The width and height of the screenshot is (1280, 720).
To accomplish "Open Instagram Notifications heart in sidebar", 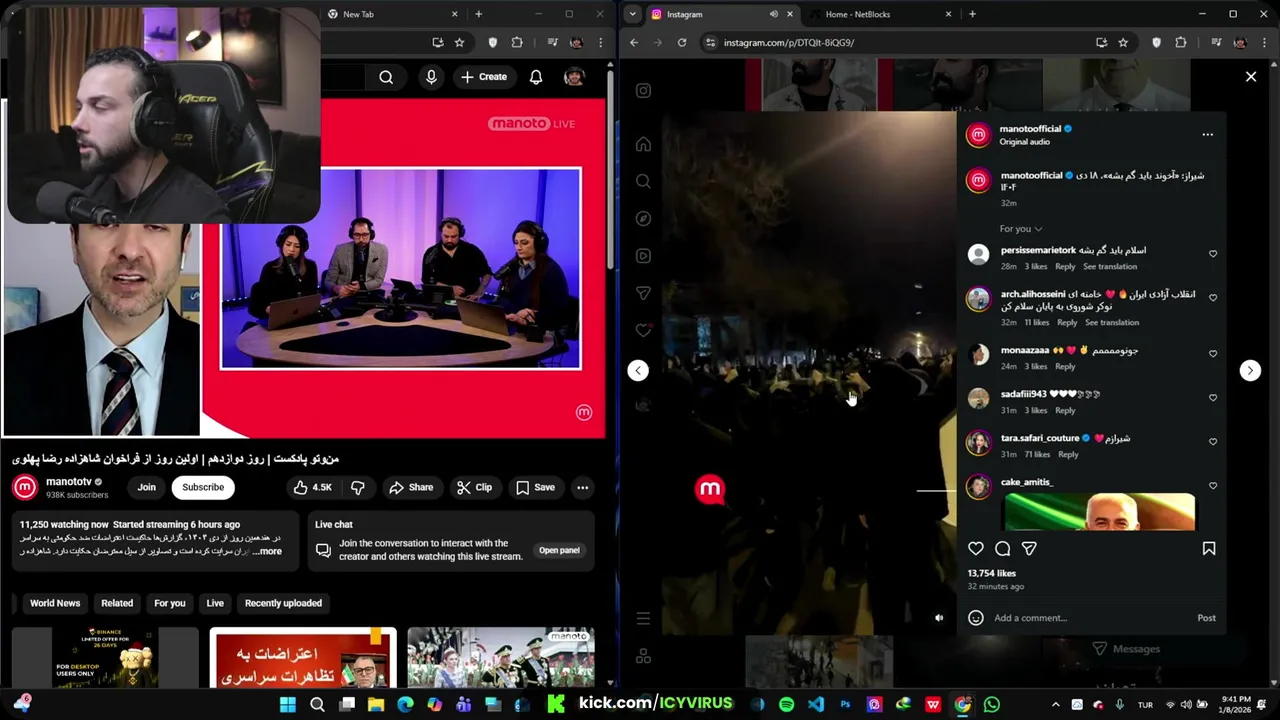I will pyautogui.click(x=643, y=330).
